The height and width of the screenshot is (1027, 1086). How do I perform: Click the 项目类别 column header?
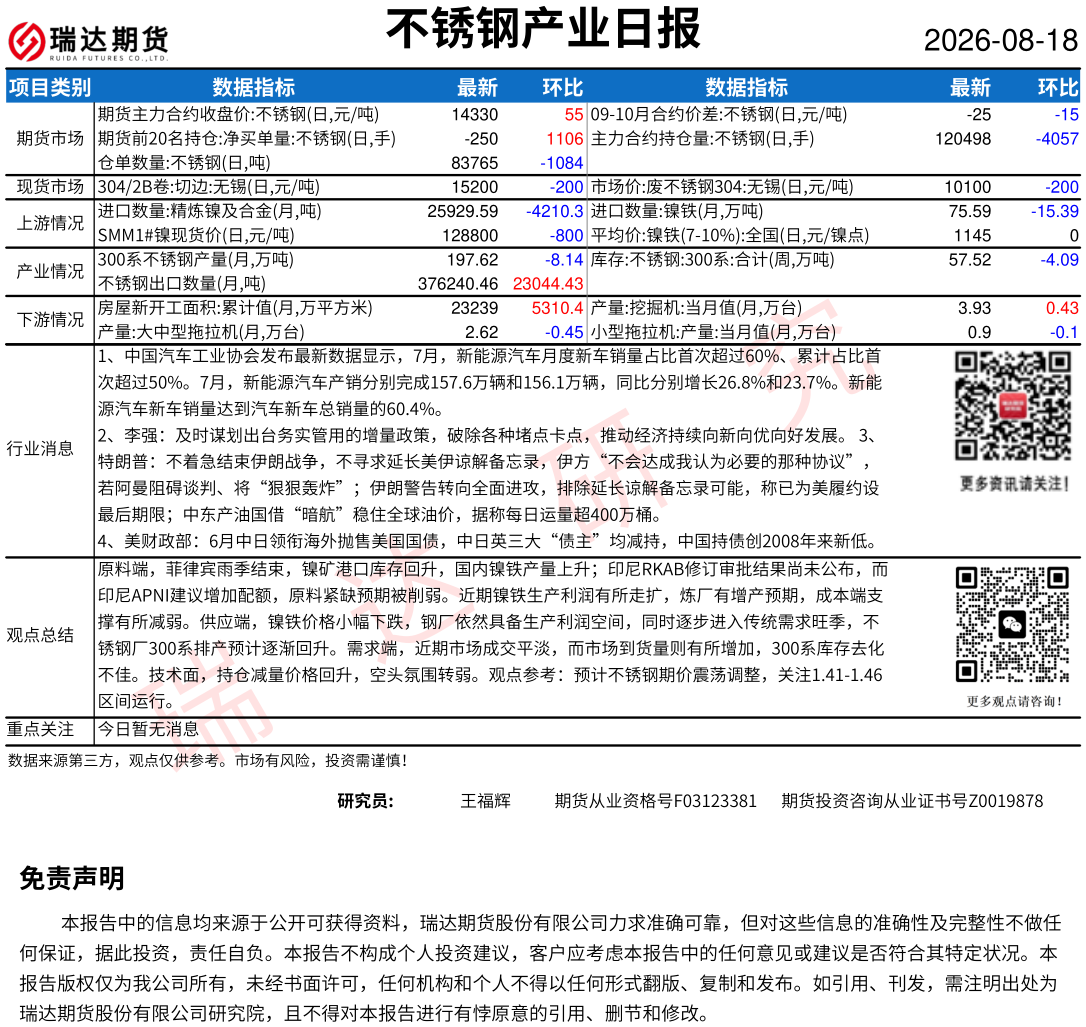click(x=50, y=87)
